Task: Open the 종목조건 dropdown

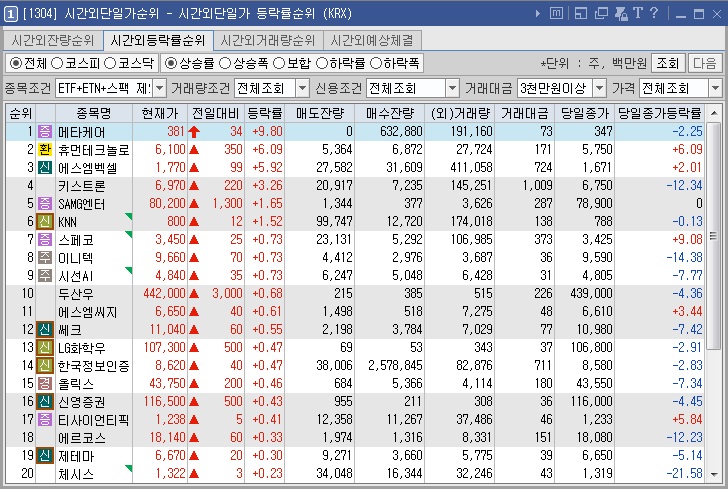Action: [x=159, y=88]
